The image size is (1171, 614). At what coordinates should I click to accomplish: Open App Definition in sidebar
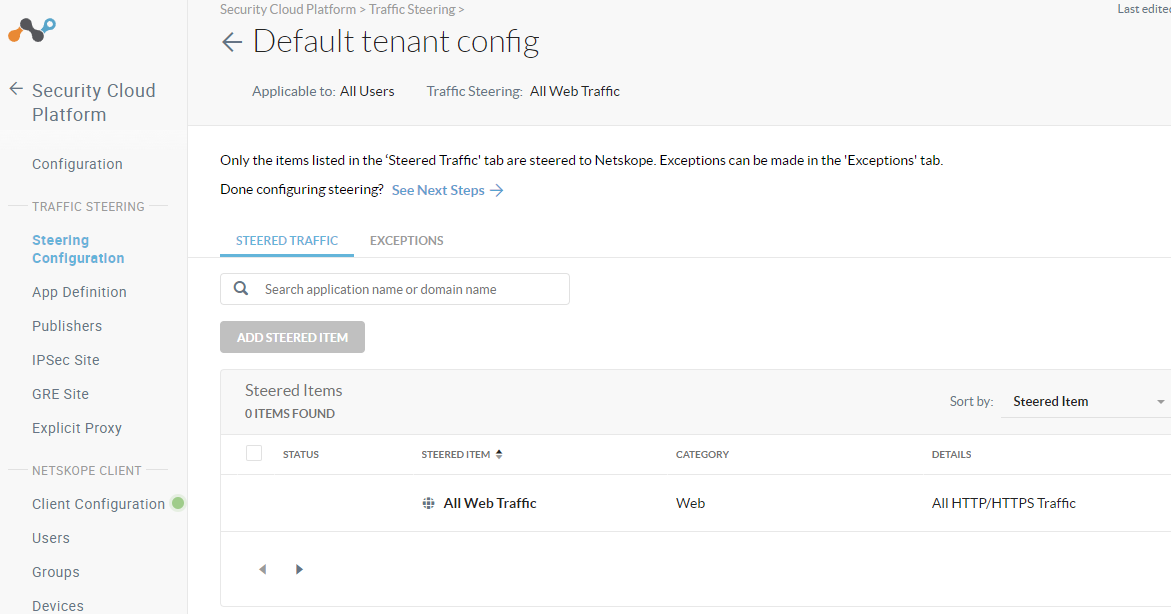coord(79,292)
